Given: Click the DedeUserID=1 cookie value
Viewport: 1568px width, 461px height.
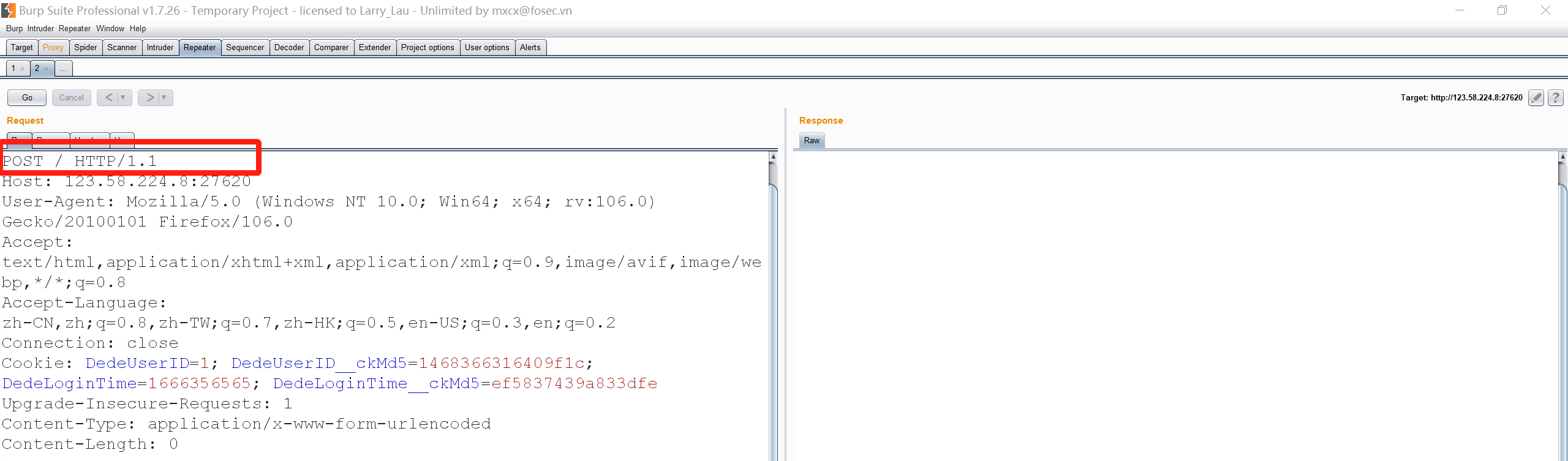Looking at the screenshot, I should (148, 364).
